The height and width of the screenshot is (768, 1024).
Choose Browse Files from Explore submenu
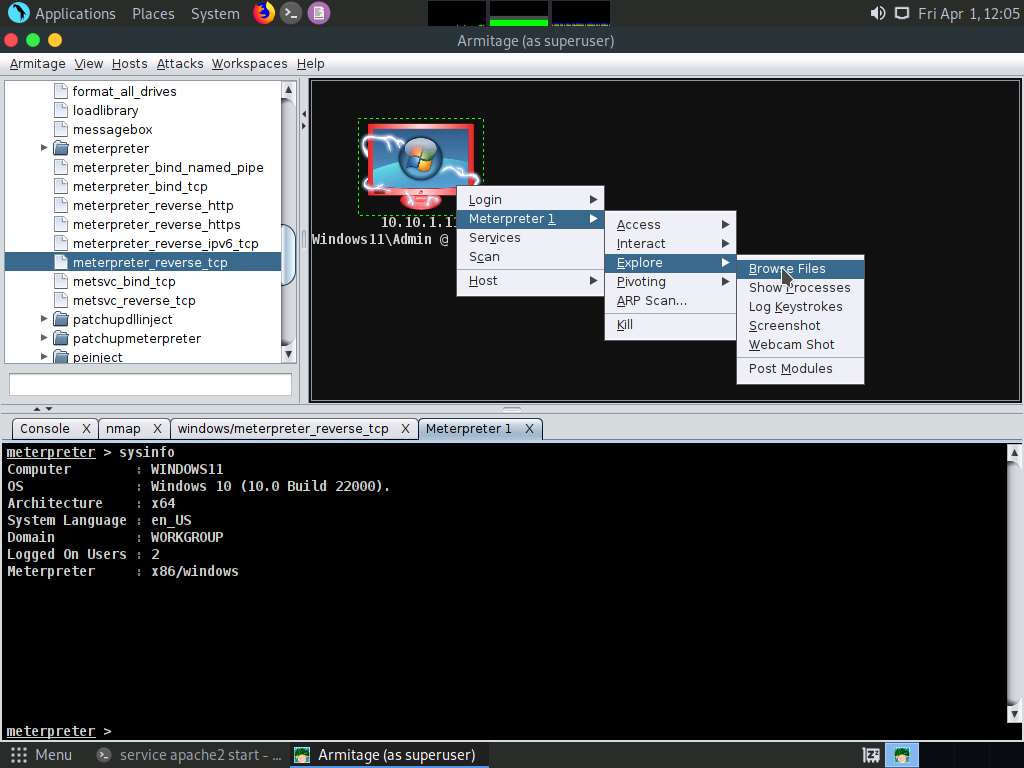787,268
